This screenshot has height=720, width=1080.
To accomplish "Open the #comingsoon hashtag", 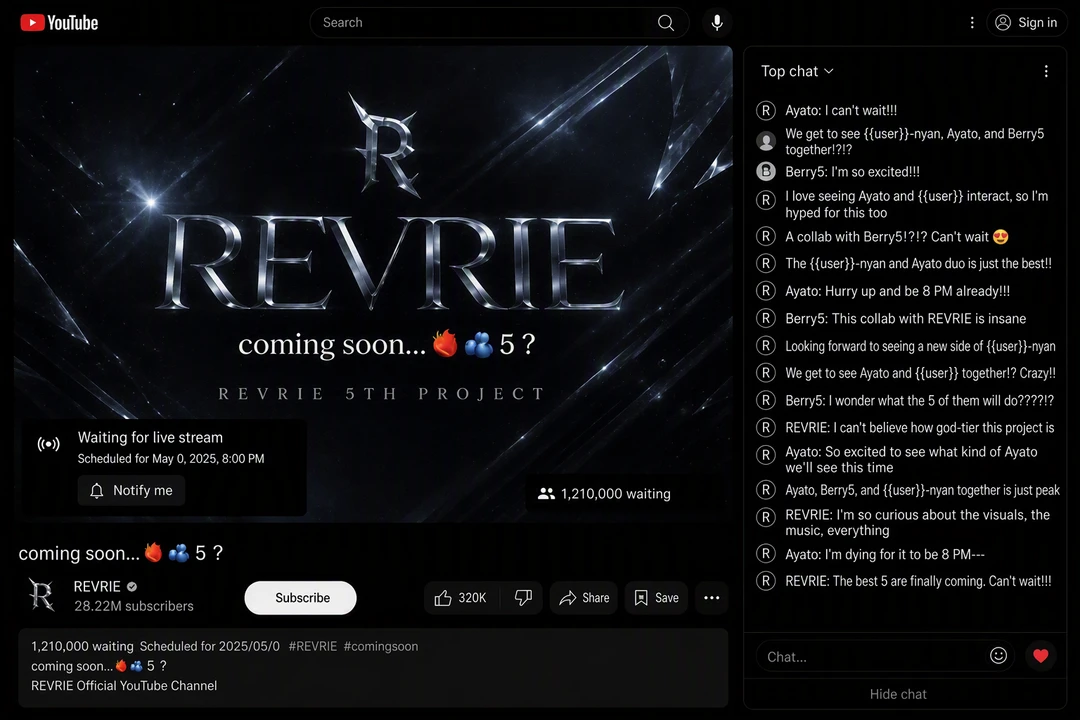I will [381, 646].
